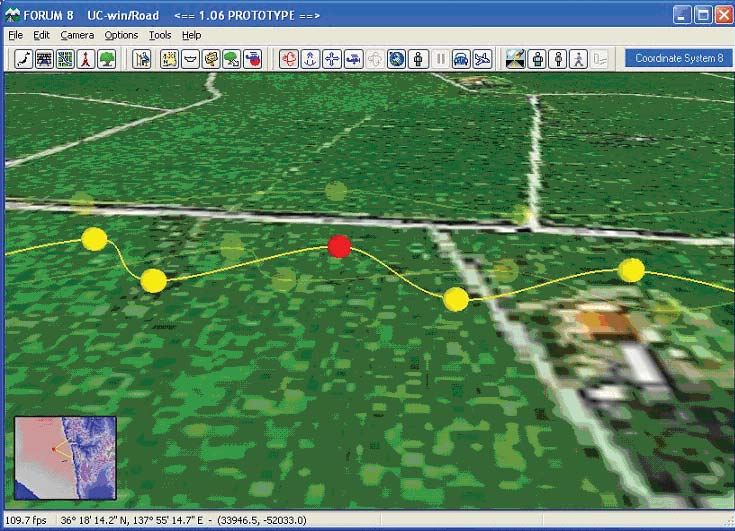Activate the red rotate globe icon
Viewport: 735px width, 531px height.
(289, 60)
